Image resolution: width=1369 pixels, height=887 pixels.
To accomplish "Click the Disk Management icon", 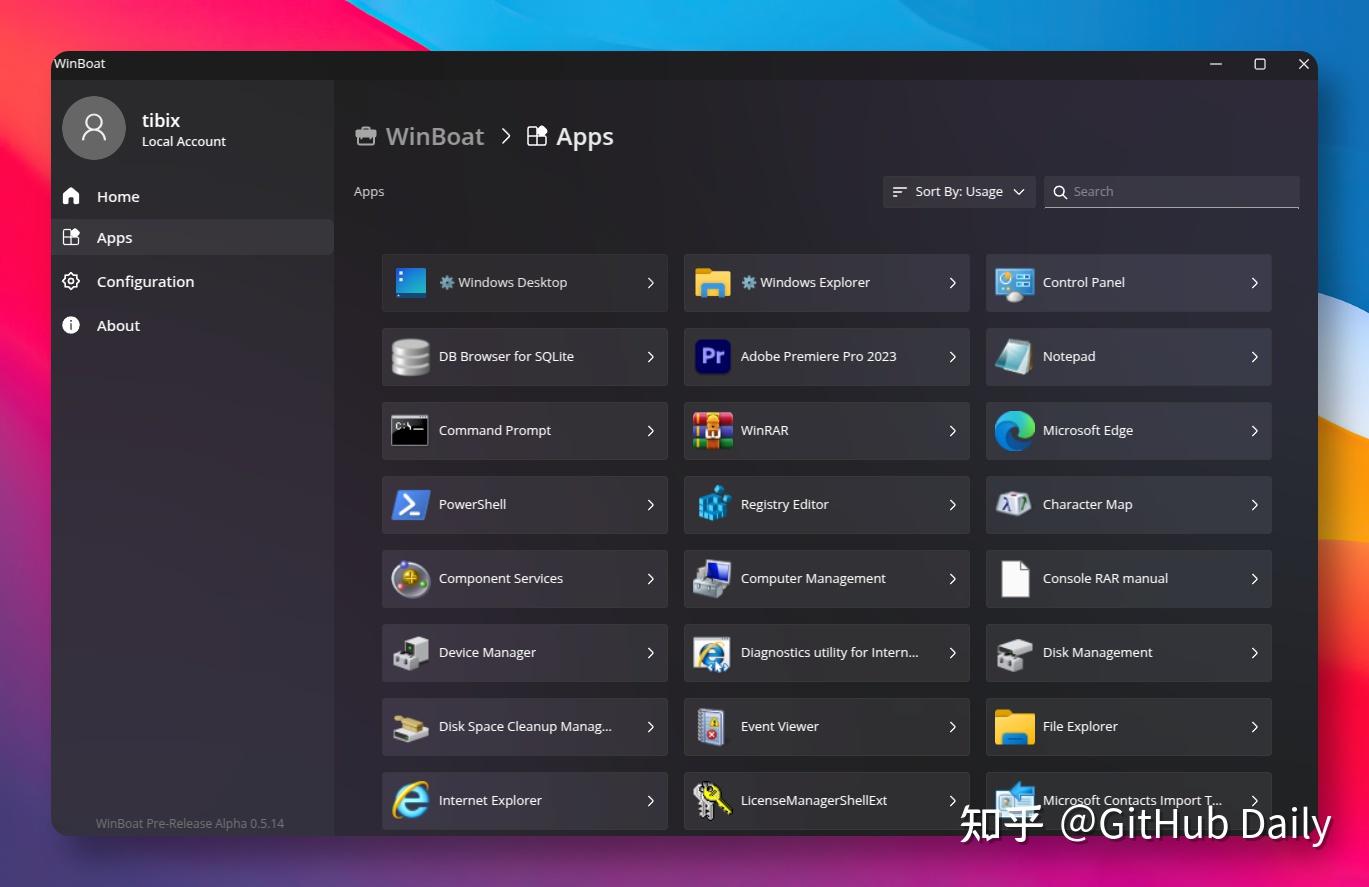I will point(1015,654).
